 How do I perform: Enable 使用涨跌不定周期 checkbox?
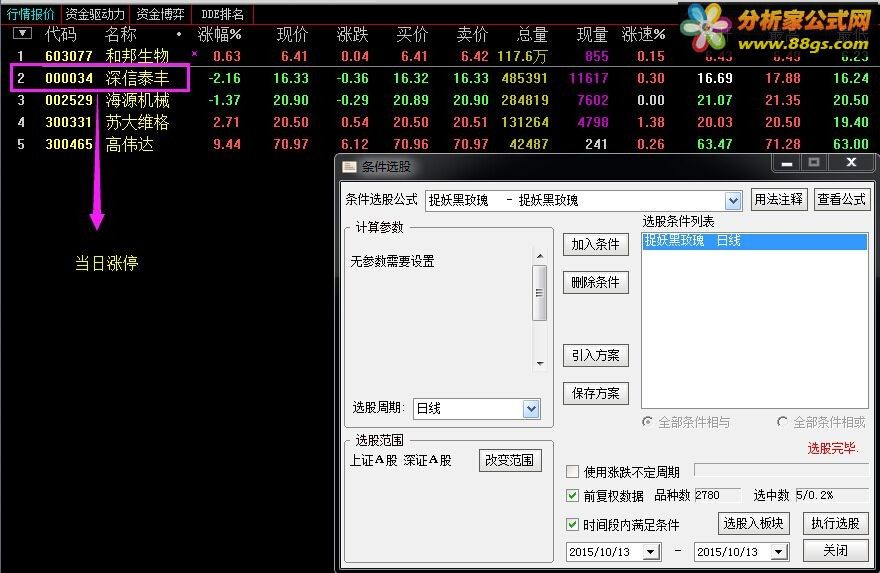572,472
